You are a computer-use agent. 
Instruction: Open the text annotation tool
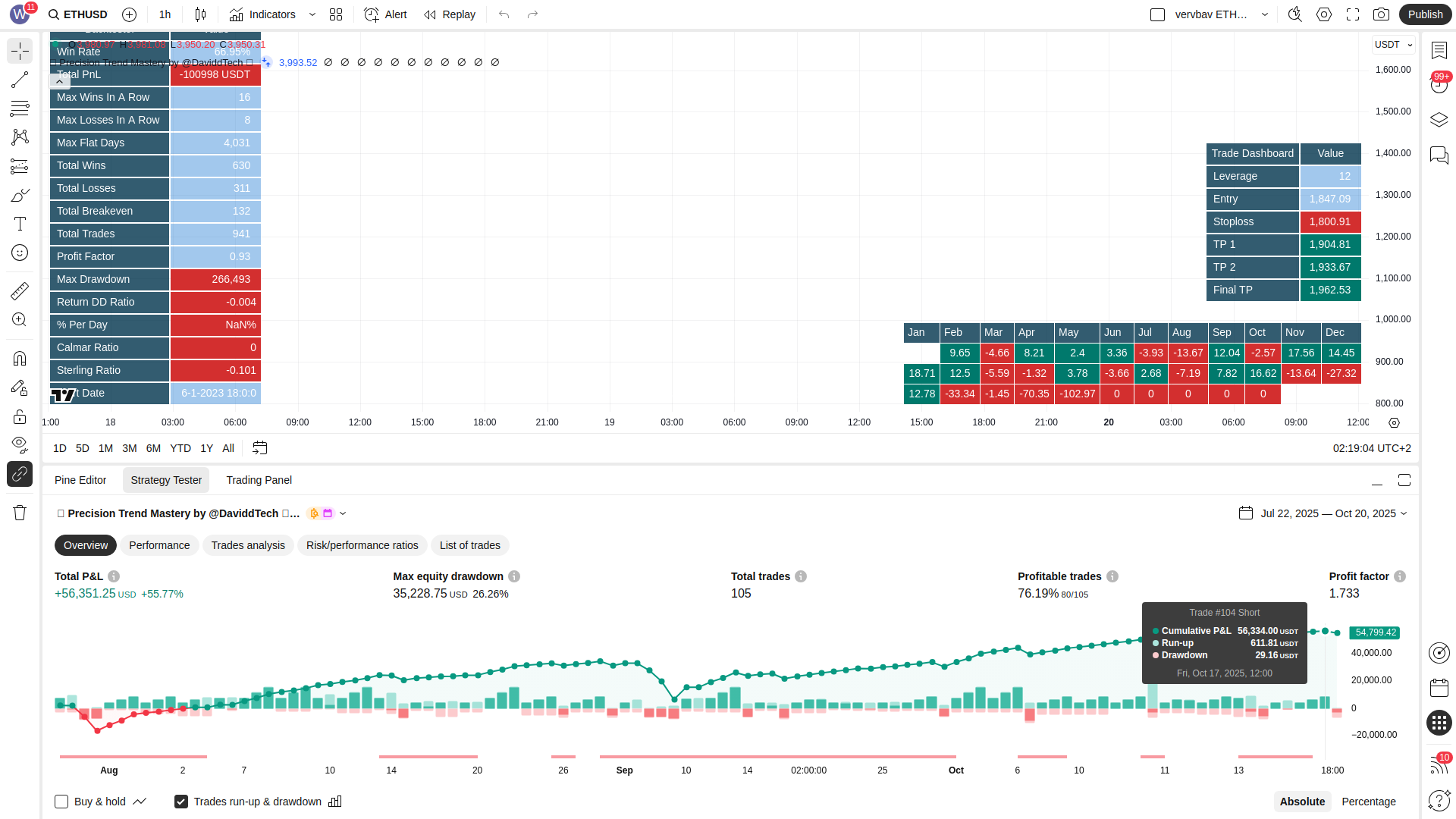coord(20,224)
